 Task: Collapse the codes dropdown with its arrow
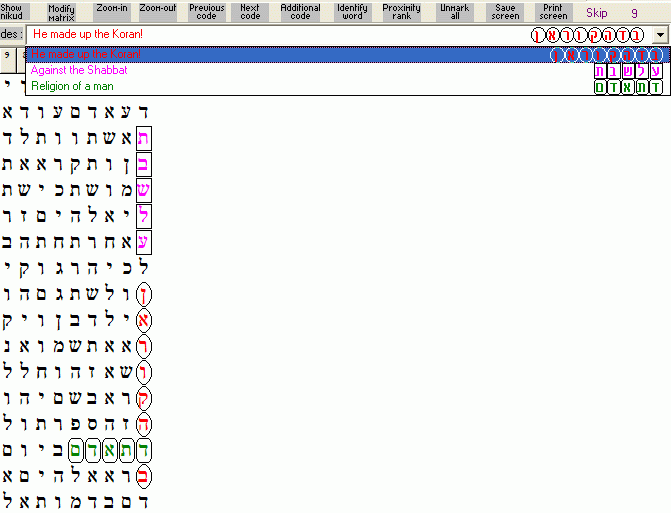coord(659,35)
